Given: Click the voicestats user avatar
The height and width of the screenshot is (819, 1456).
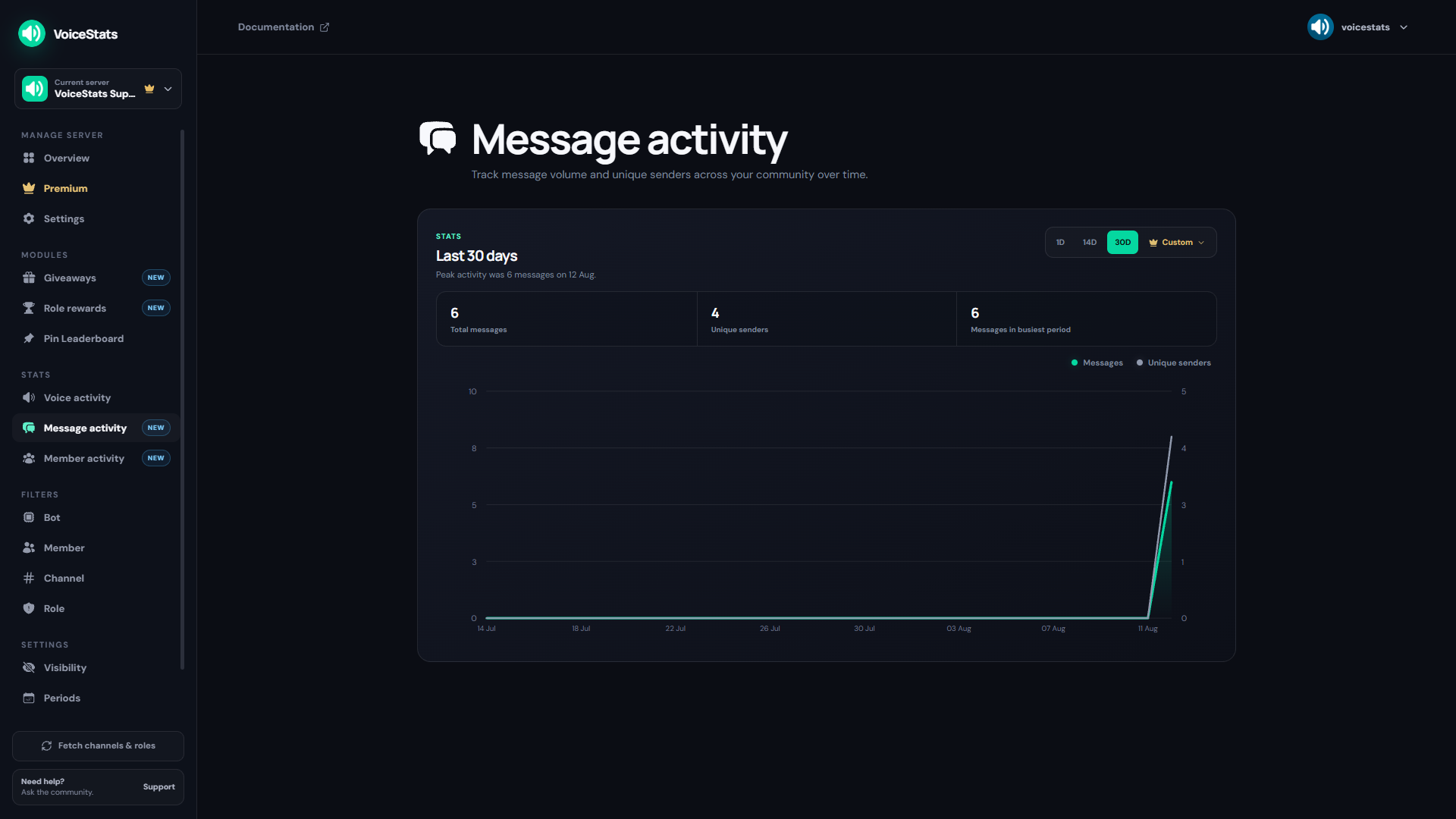Looking at the screenshot, I should [1320, 27].
